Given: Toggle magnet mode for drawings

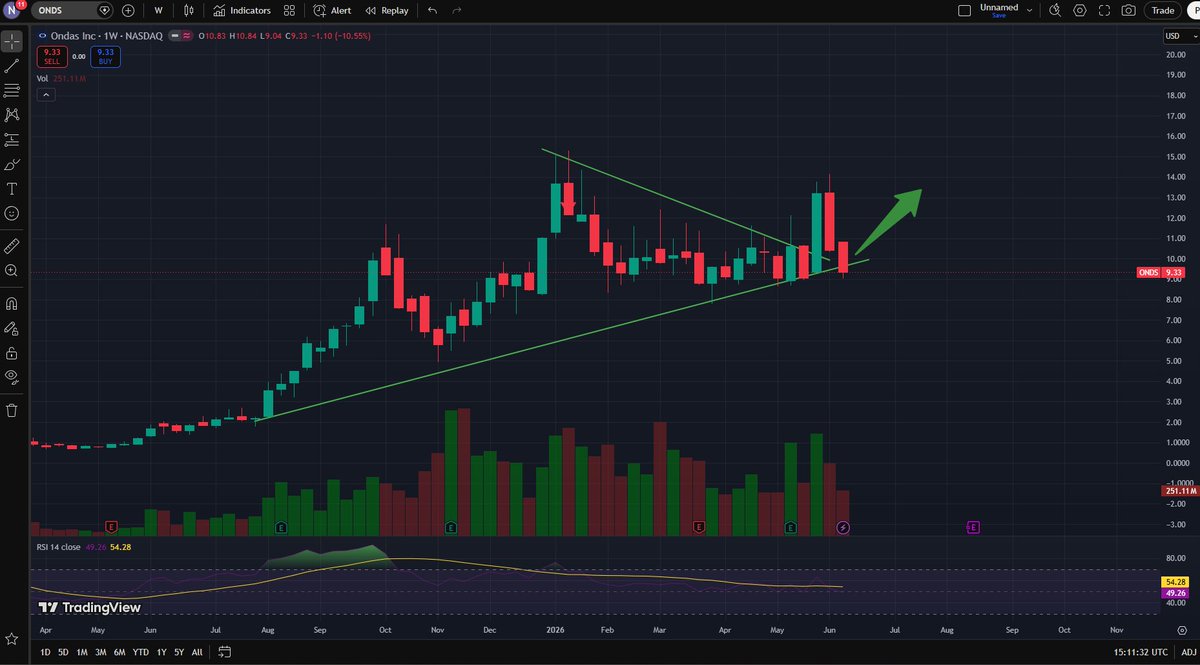Looking at the screenshot, I should coord(11,303).
